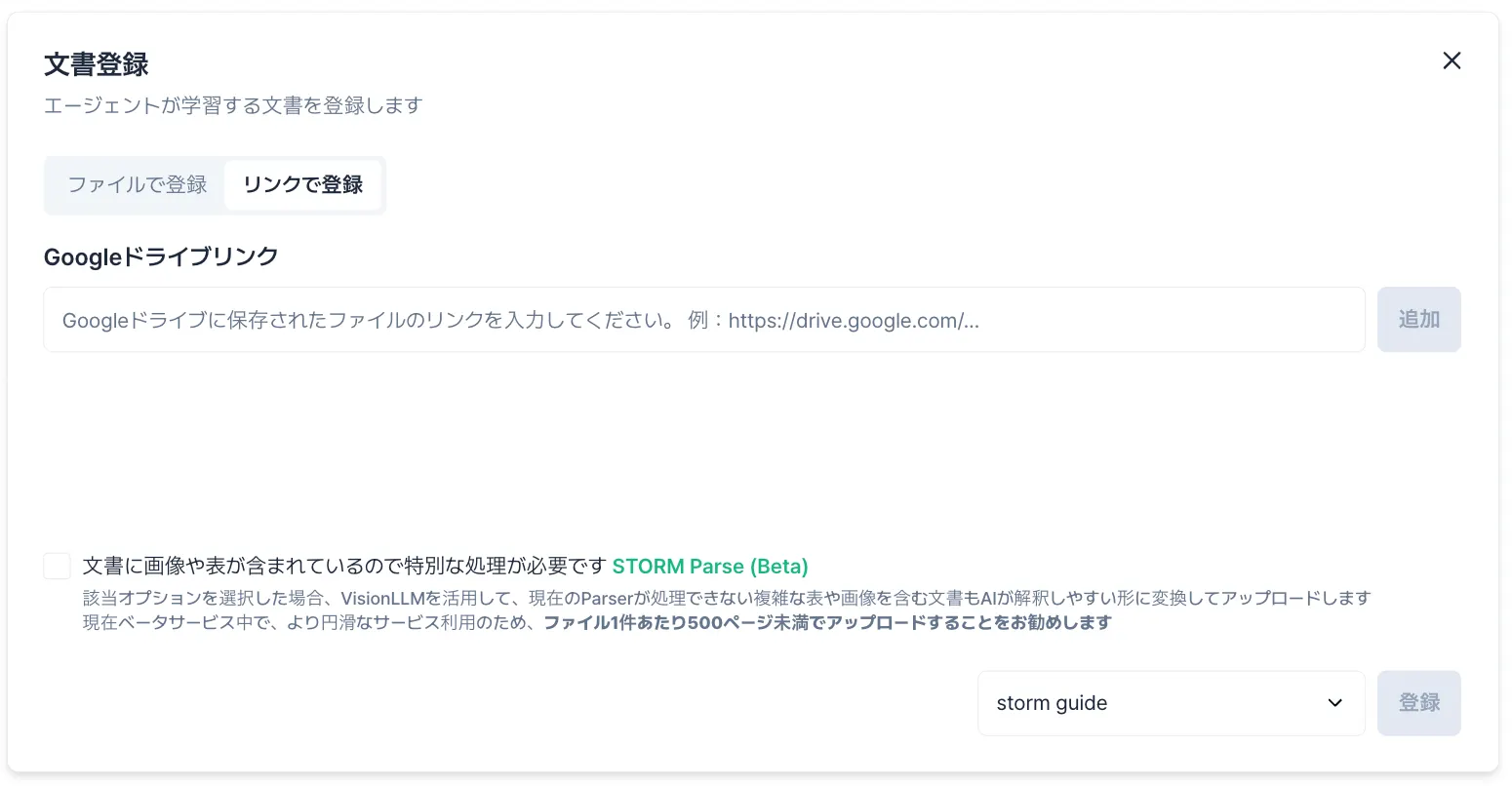Click the VisionLLM description line under checkbox
The width and height of the screenshot is (1512, 786).
726,598
